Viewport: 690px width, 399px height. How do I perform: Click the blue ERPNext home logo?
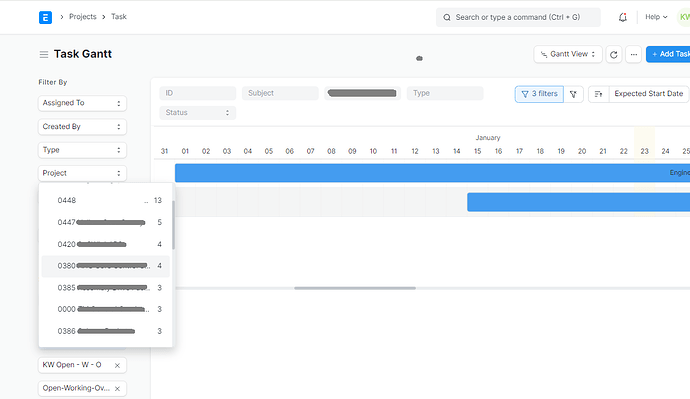[45, 17]
